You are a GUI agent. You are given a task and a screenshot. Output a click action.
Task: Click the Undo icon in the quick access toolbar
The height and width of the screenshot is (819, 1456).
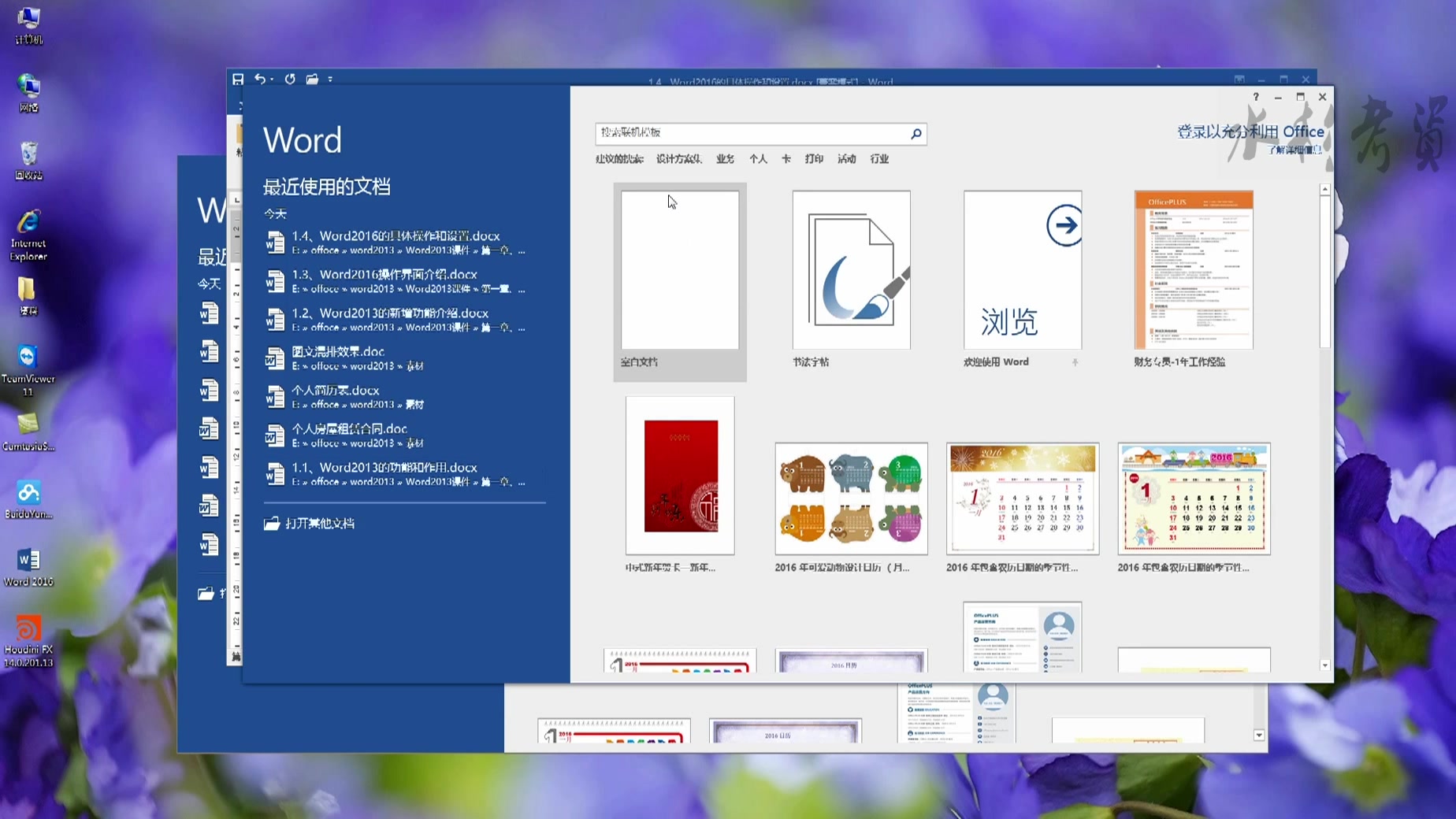[259, 79]
